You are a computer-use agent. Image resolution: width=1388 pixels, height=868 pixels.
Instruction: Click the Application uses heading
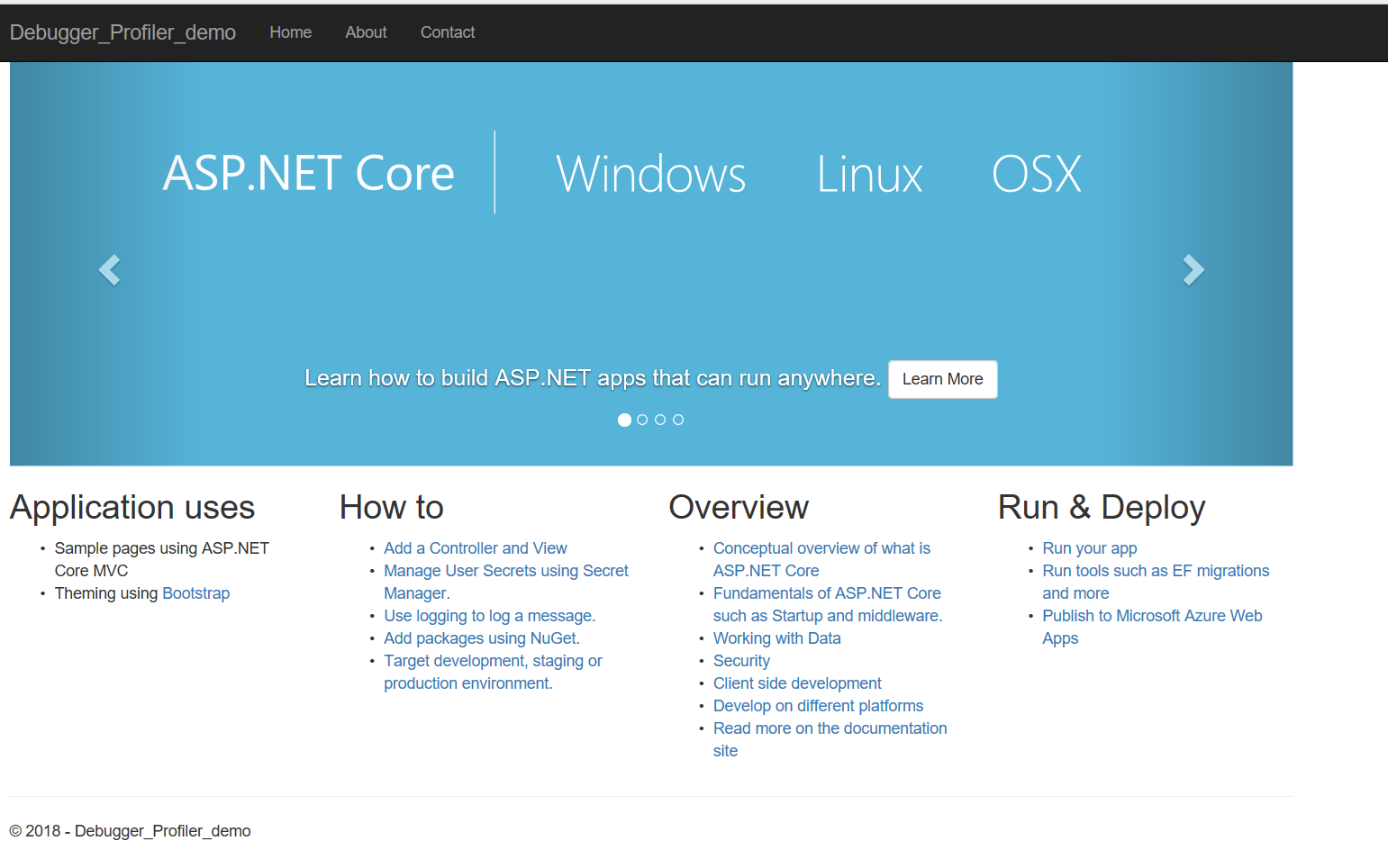tap(132, 508)
